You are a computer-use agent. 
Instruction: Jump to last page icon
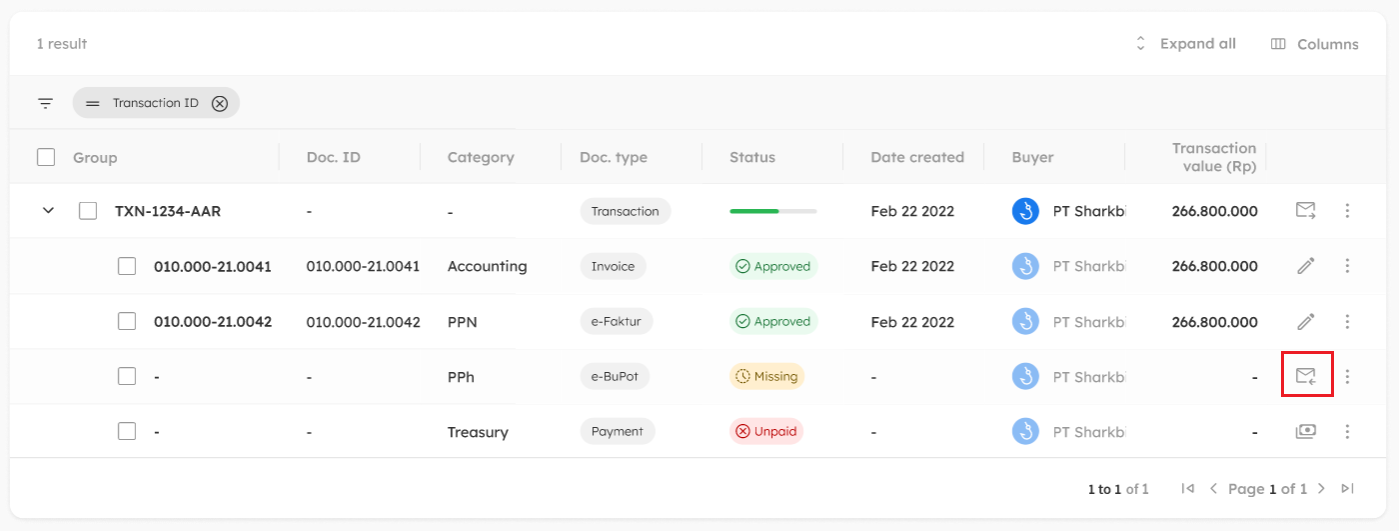(1348, 489)
